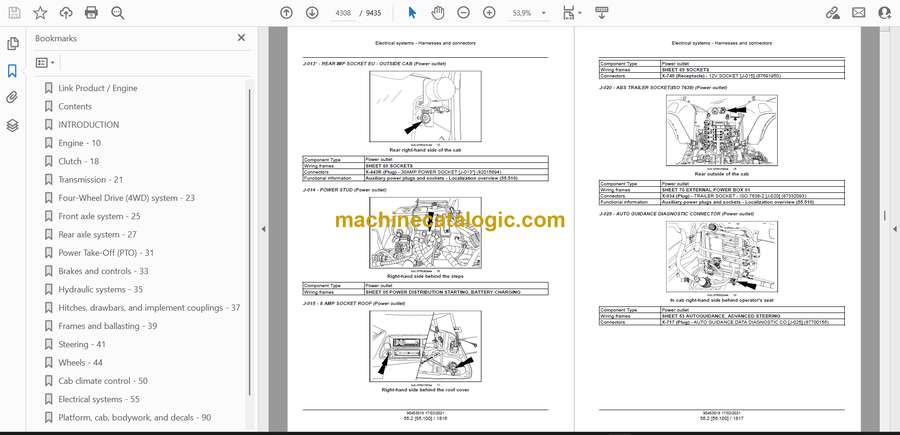This screenshot has height=435, width=900.
Task: Print the document
Action: (91, 13)
